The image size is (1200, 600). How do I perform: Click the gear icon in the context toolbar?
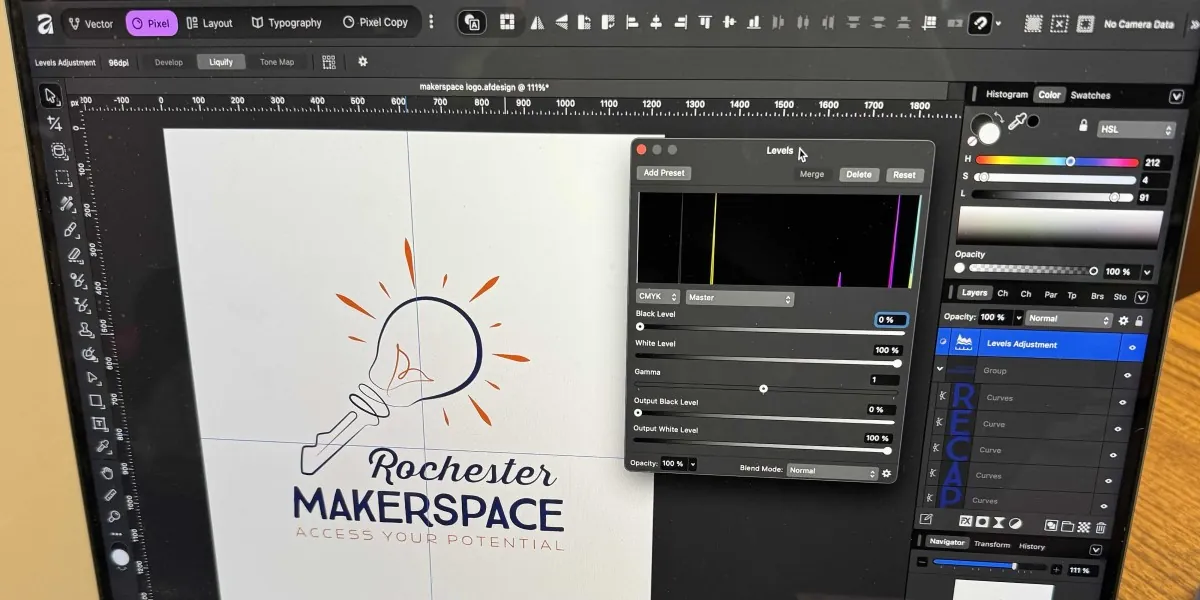tap(362, 62)
